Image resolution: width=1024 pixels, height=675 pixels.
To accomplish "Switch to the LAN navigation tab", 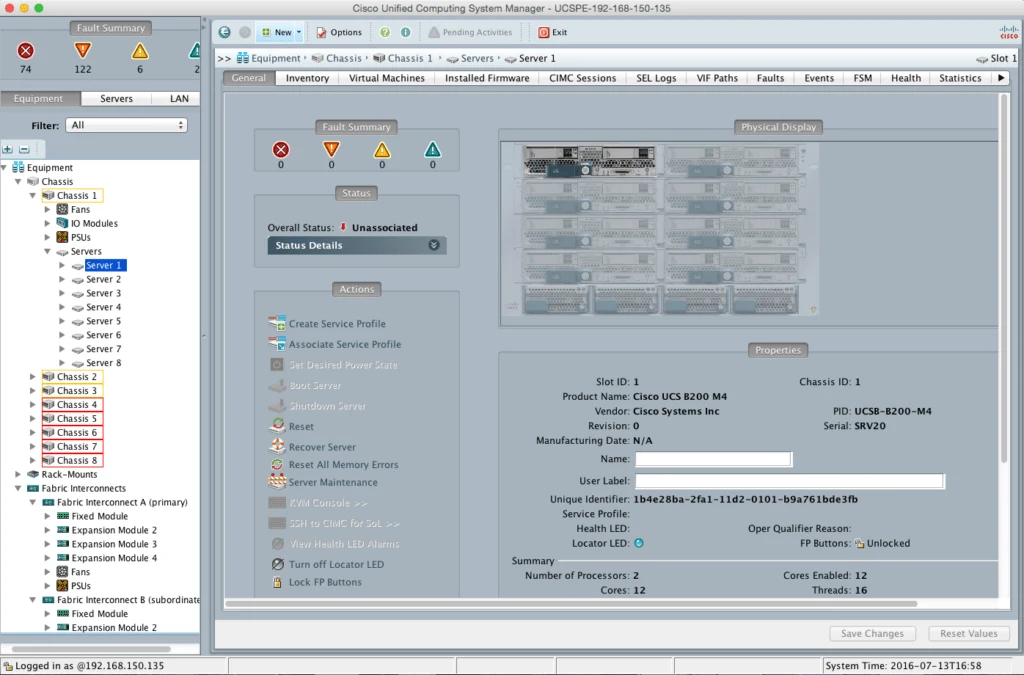I will 179,99.
